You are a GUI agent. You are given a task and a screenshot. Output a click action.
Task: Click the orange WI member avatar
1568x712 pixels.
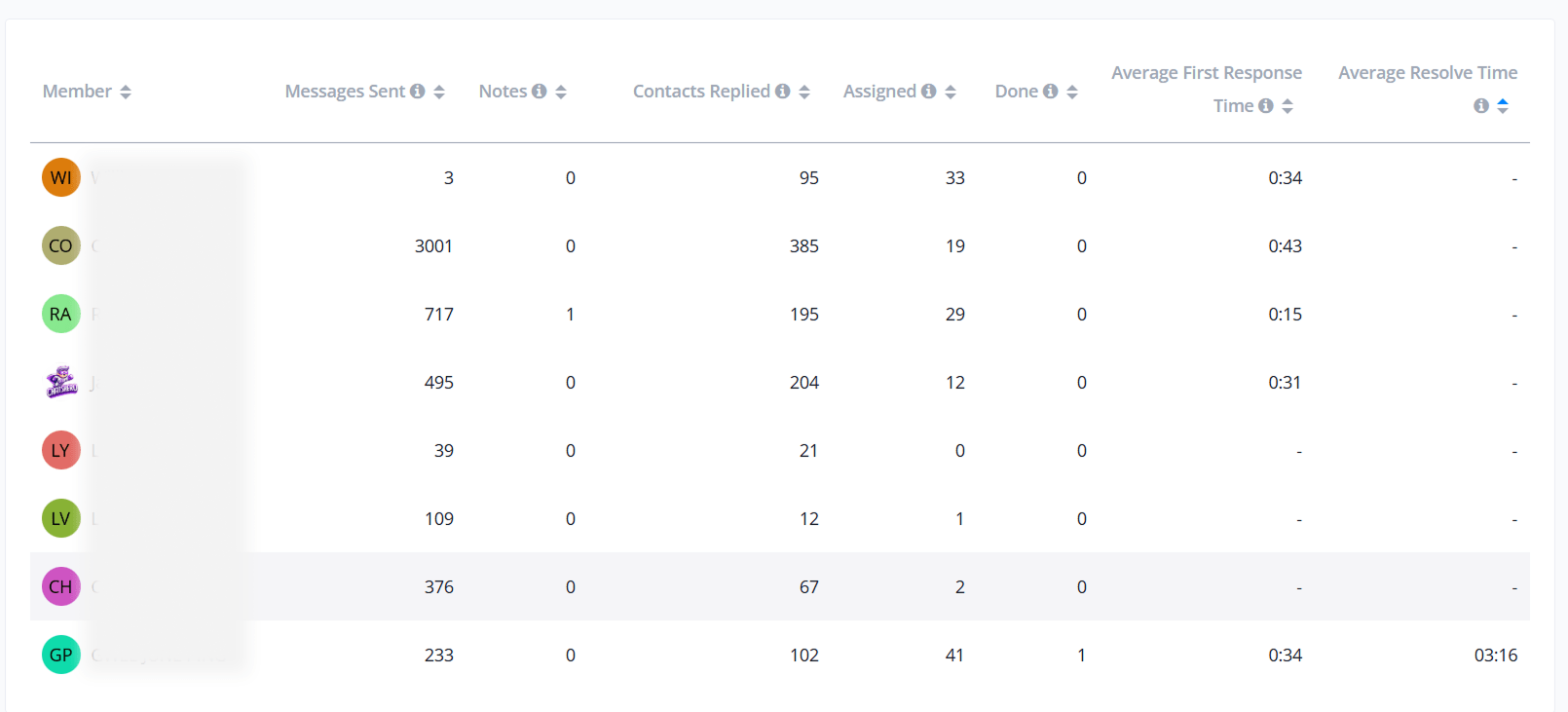tap(61, 177)
